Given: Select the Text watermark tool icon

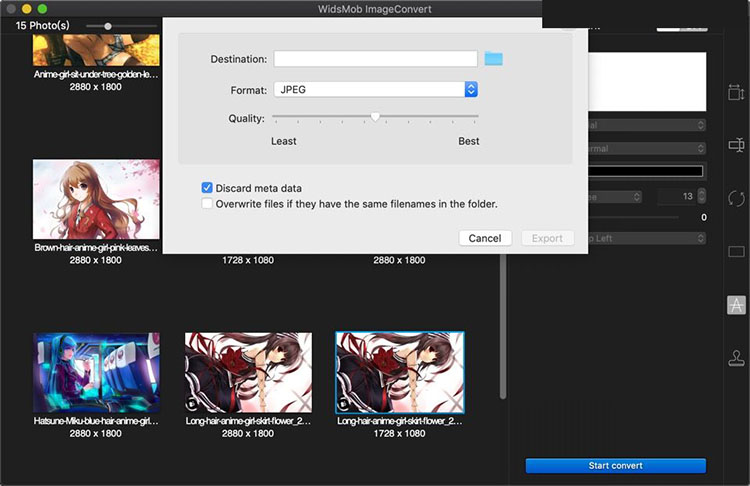Looking at the screenshot, I should (736, 305).
